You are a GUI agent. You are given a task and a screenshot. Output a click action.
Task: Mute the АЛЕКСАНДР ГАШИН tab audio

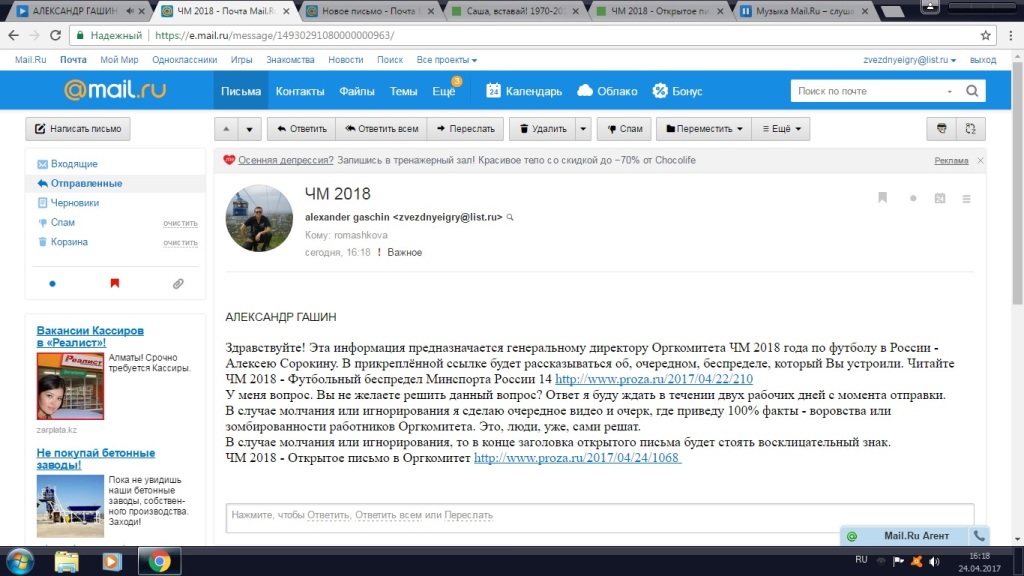(x=129, y=11)
